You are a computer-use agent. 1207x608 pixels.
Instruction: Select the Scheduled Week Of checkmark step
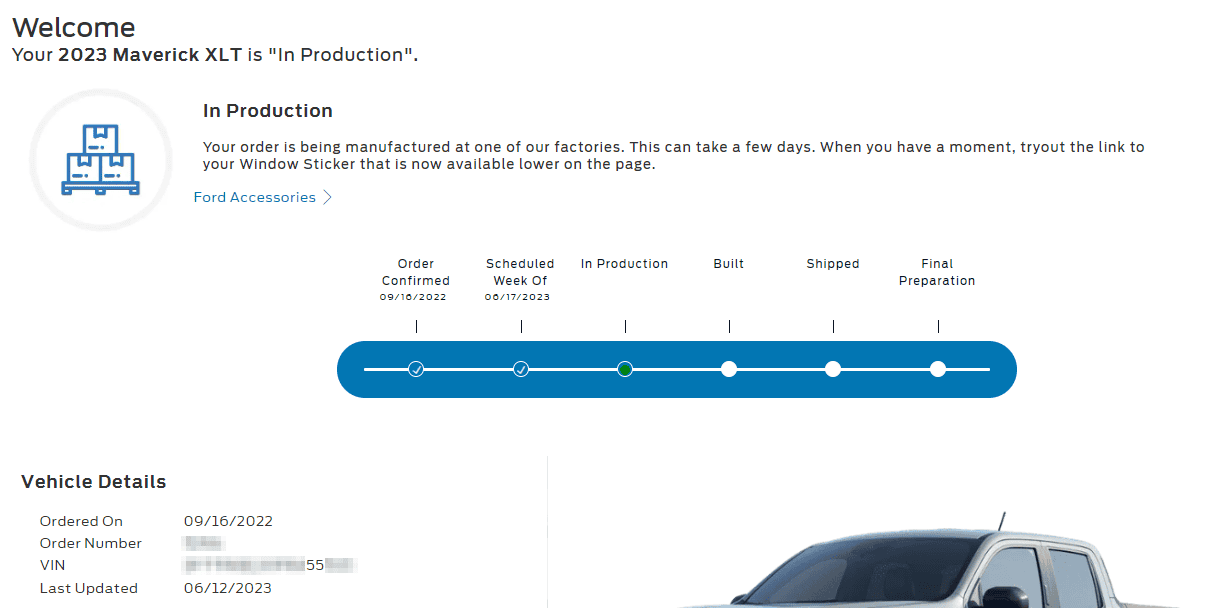tap(521, 369)
